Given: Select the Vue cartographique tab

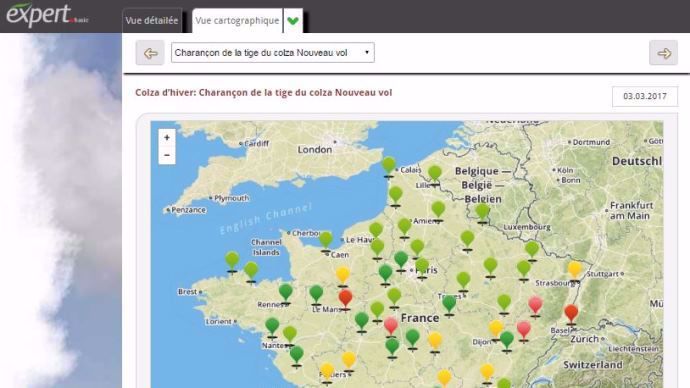Looking at the screenshot, I should tap(237, 21).
